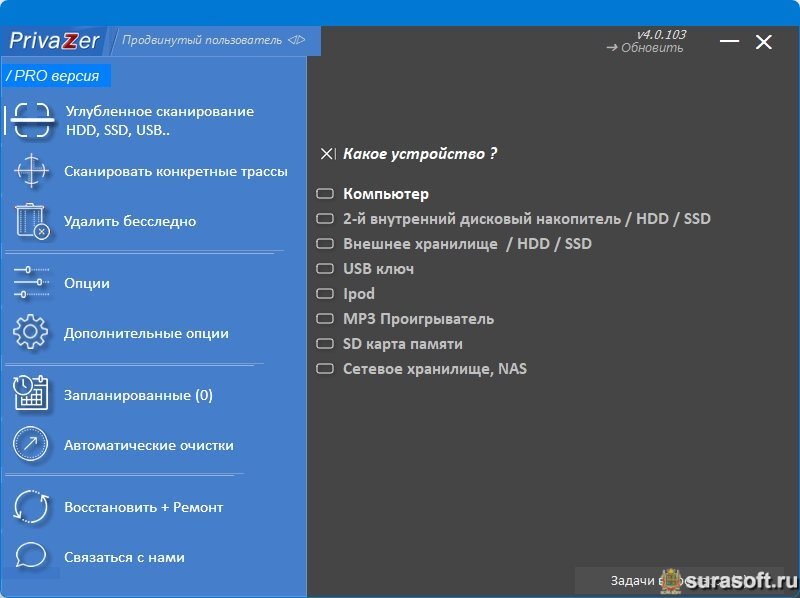Click the 'MP3 Проигрыватель' label text
The width and height of the screenshot is (800, 598).
(418, 319)
